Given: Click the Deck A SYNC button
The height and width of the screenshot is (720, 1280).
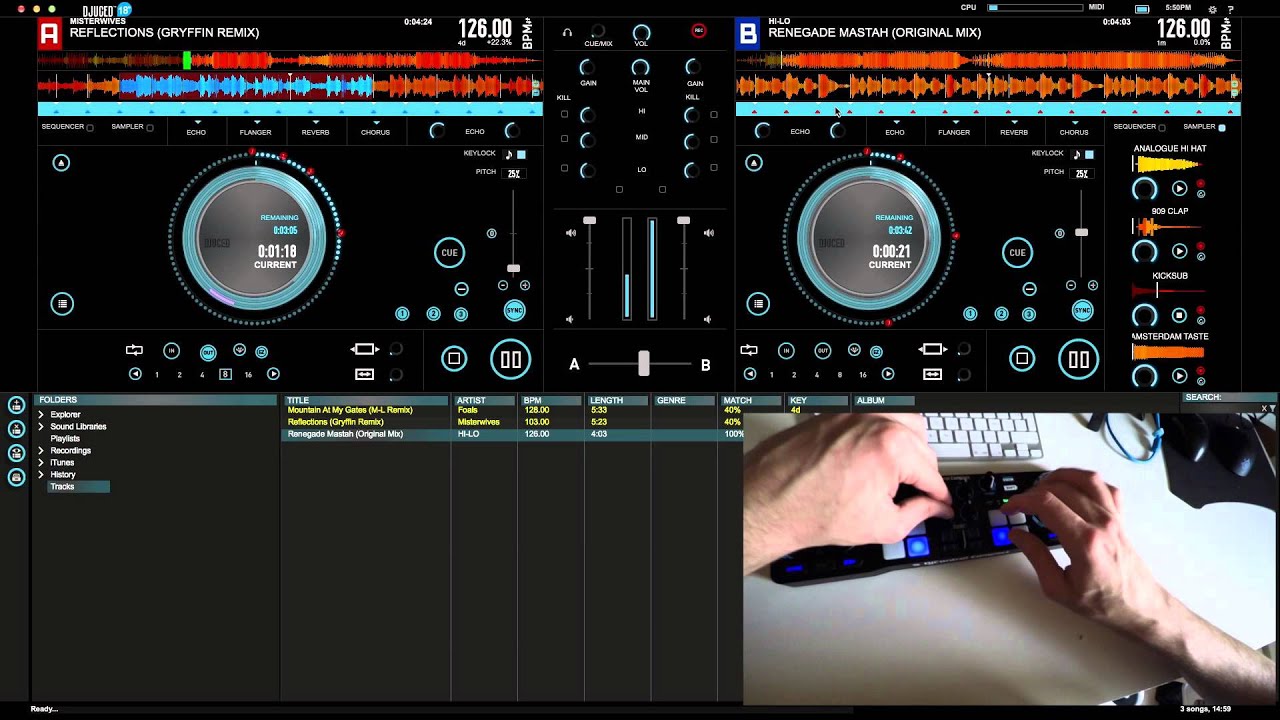Looking at the screenshot, I should tap(514, 311).
